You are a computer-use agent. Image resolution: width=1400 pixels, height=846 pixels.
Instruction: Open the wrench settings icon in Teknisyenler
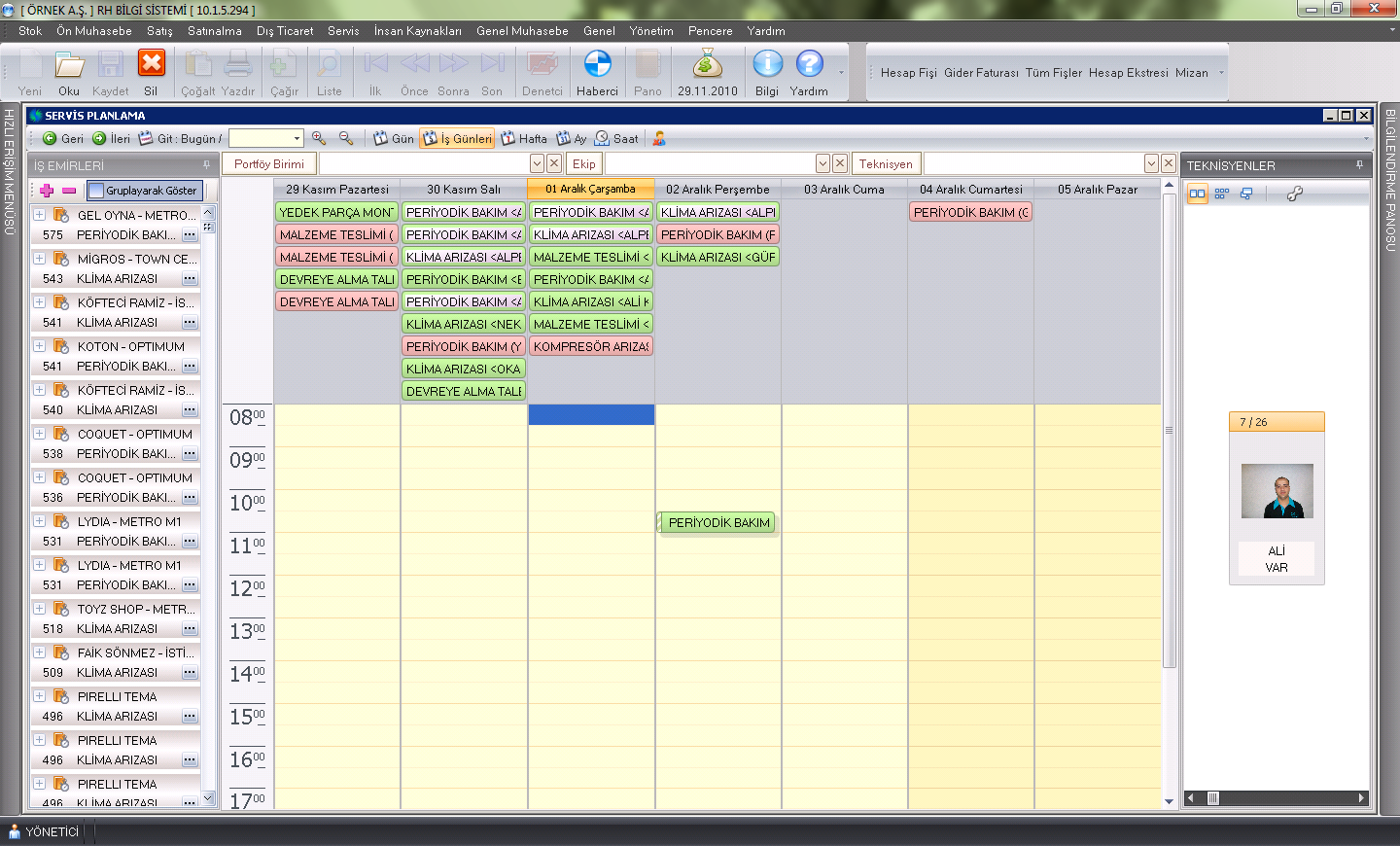1294,194
